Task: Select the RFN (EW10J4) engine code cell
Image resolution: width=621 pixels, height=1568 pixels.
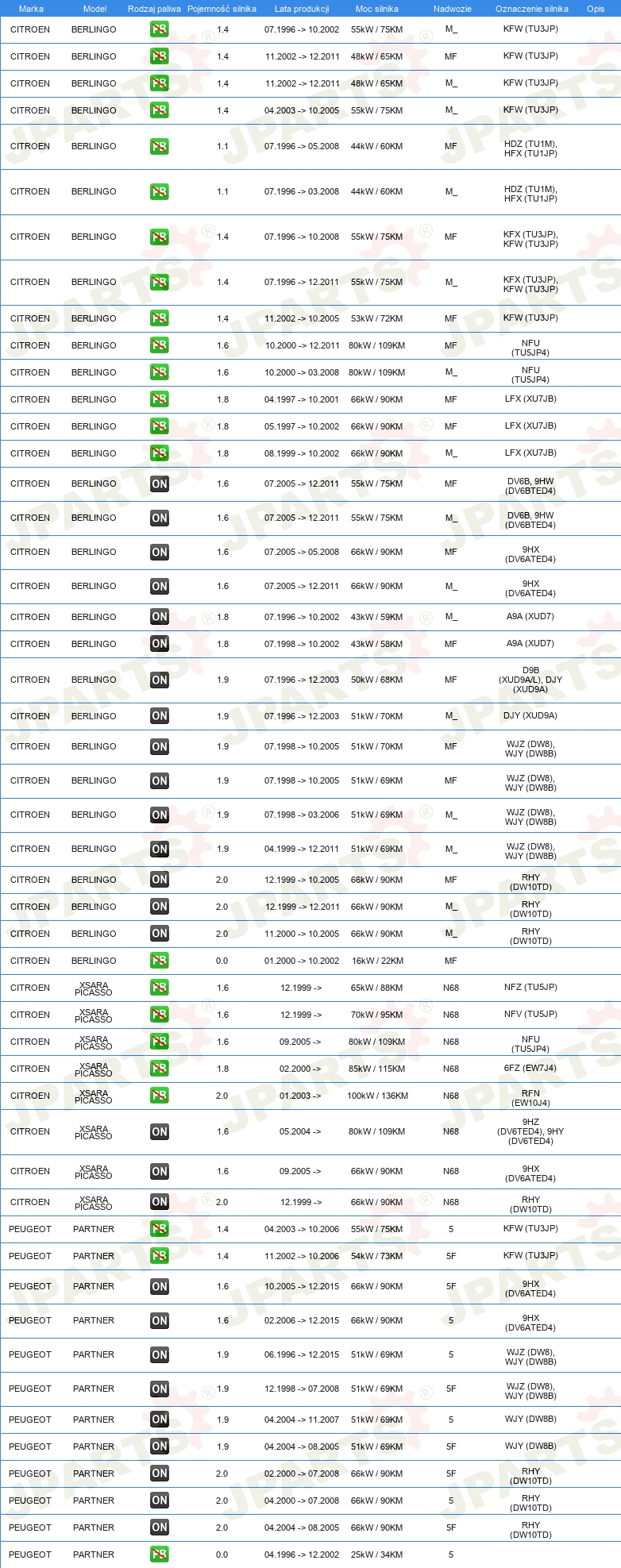Action: pos(530,1098)
